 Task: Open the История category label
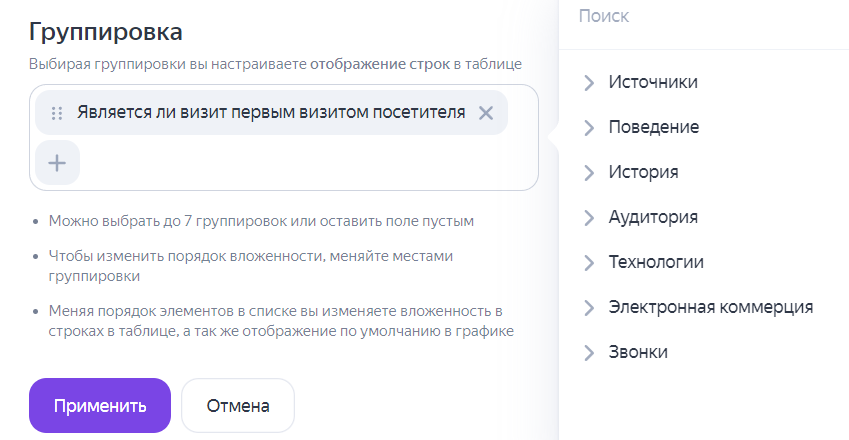tap(644, 172)
